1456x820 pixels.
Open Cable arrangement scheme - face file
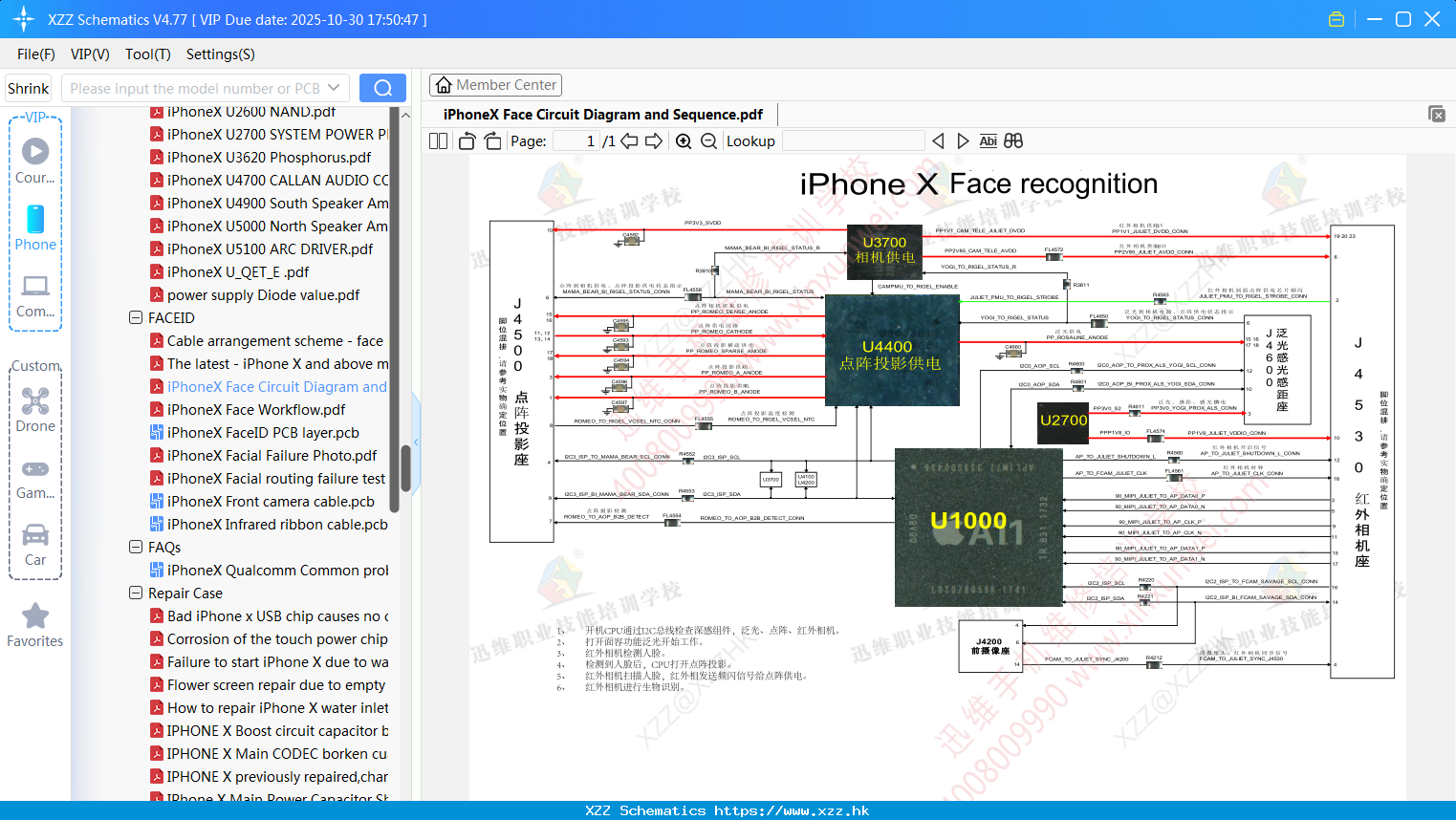(267, 341)
